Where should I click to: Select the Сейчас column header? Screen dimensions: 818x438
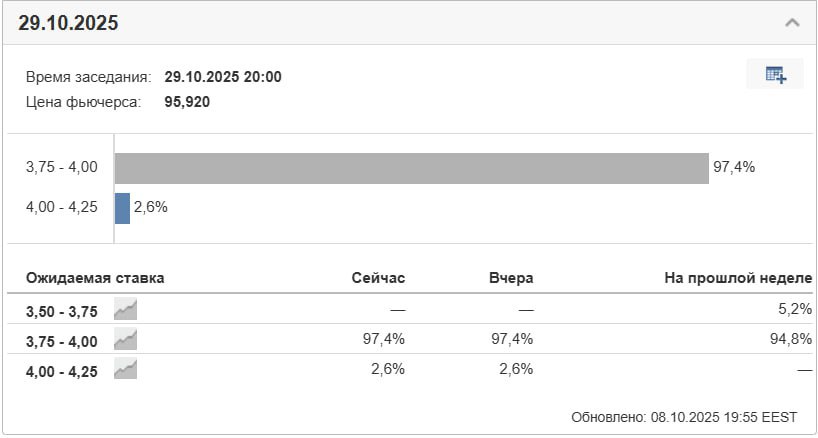point(378,278)
